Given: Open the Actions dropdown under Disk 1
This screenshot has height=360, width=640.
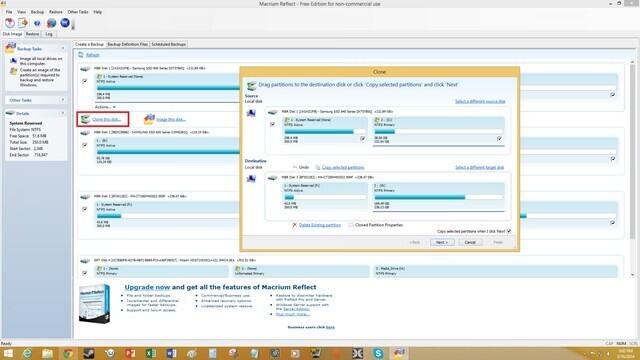Looking at the screenshot, I should [x=105, y=107].
